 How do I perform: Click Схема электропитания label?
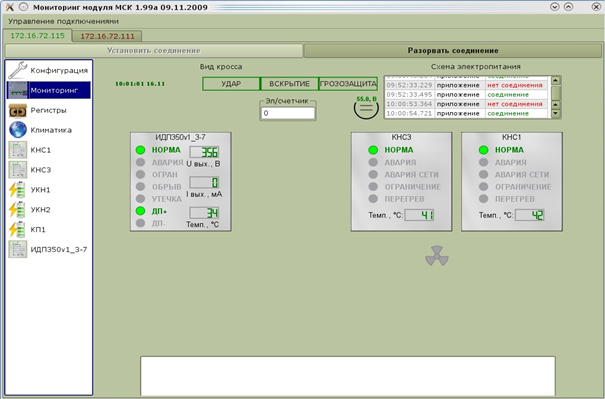(x=475, y=67)
